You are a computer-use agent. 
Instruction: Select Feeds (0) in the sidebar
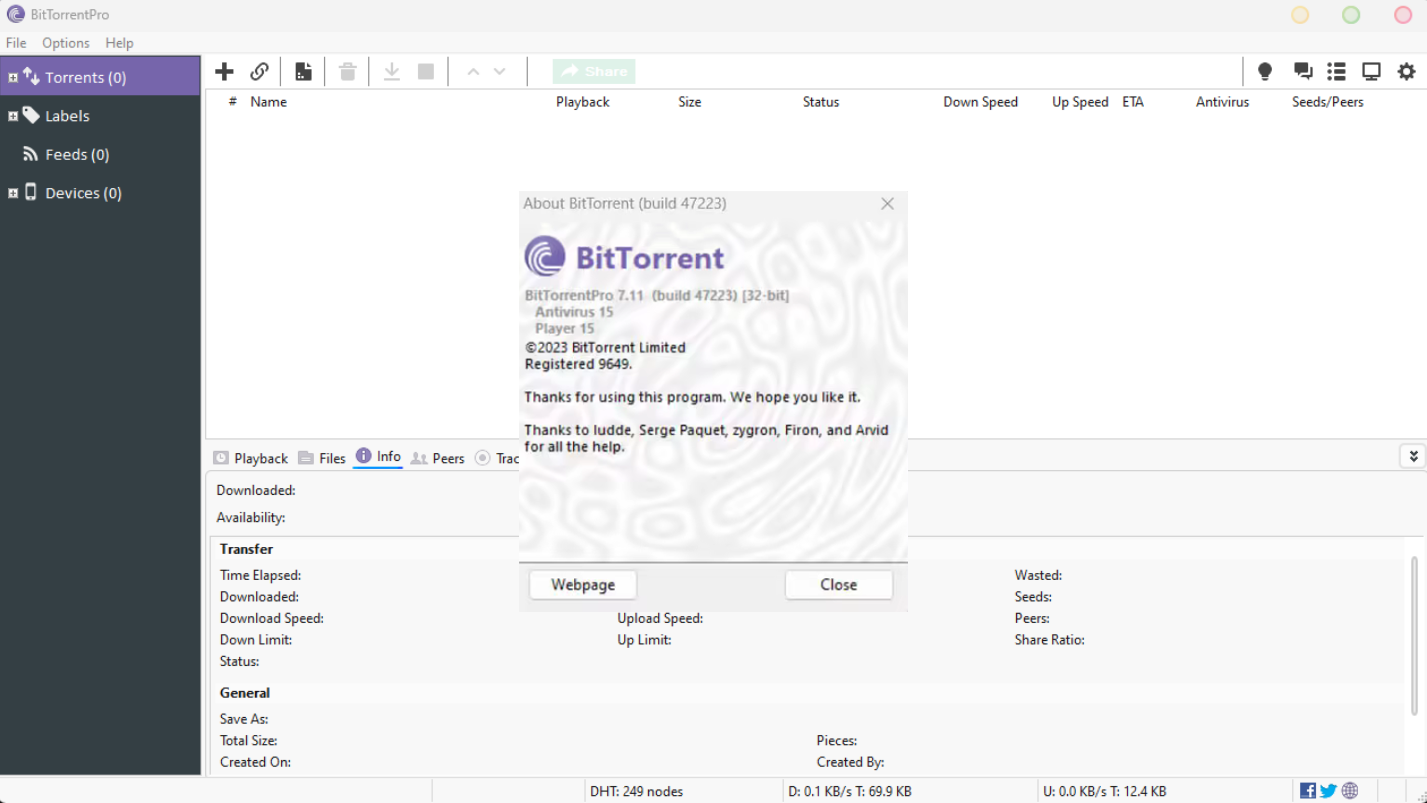pyautogui.click(x=100, y=154)
